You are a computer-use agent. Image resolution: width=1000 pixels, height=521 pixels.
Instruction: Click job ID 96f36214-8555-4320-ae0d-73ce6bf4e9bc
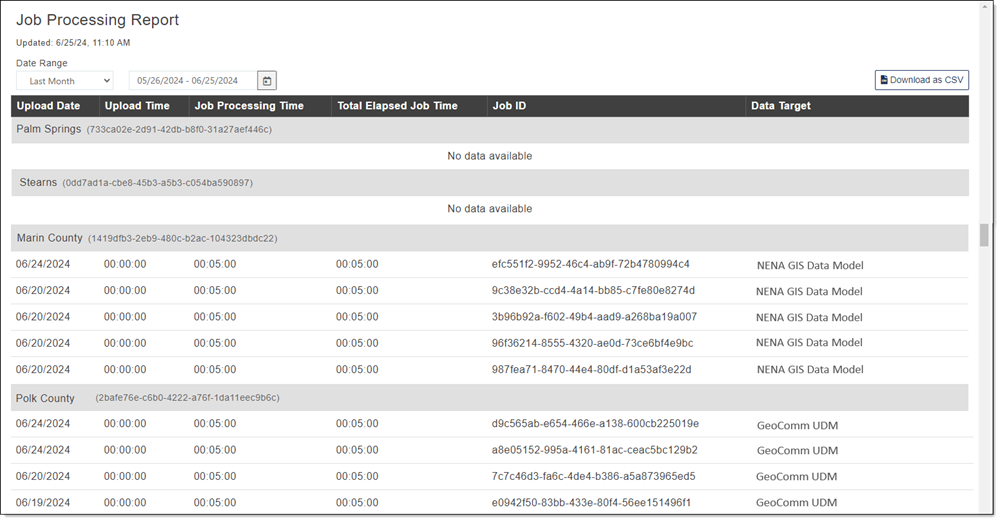click(x=592, y=343)
